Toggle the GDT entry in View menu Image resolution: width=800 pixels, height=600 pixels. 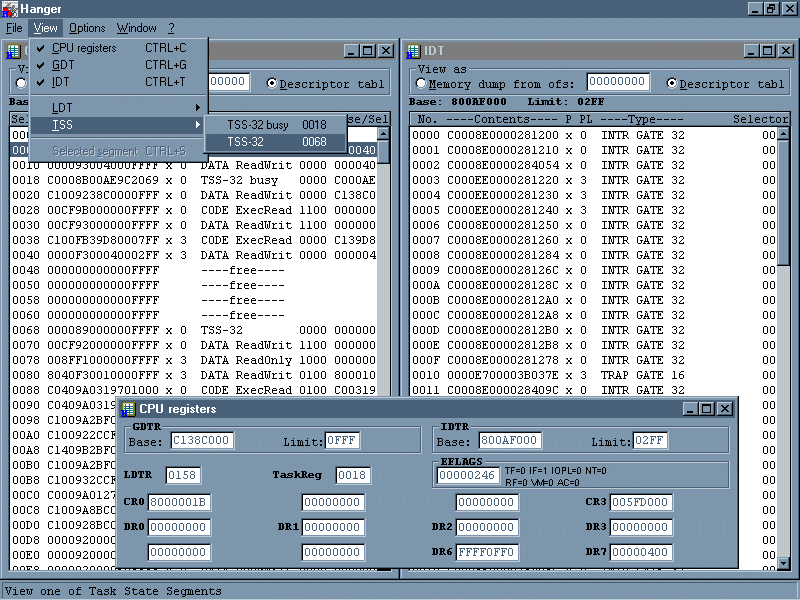[119, 65]
